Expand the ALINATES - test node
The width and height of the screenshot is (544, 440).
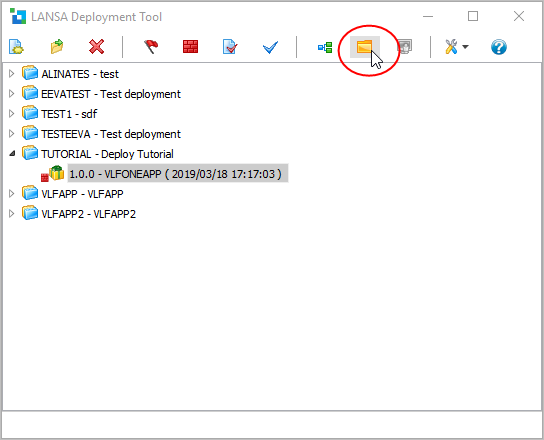point(11,74)
